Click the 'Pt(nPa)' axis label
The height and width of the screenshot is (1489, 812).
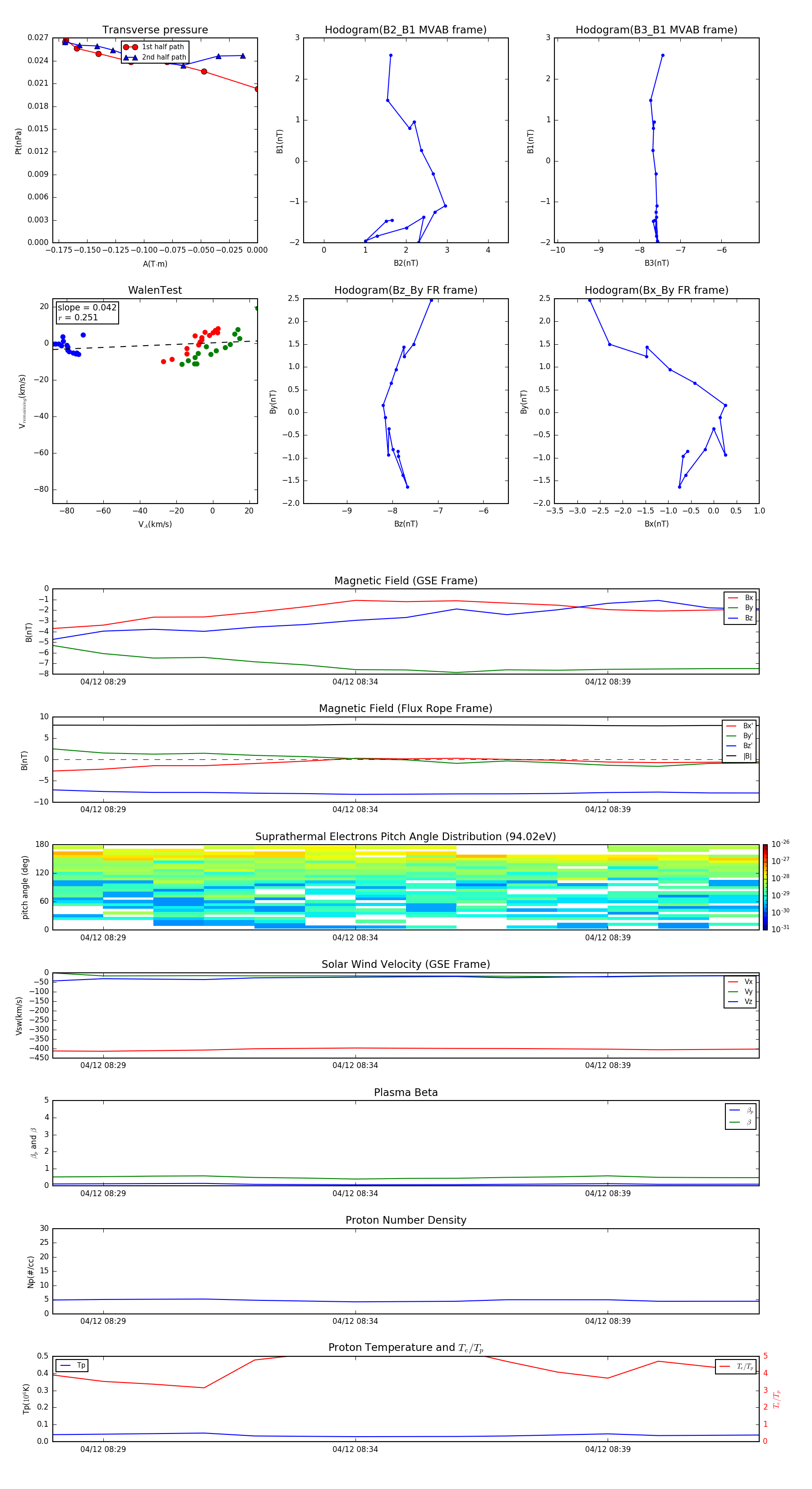18,140
